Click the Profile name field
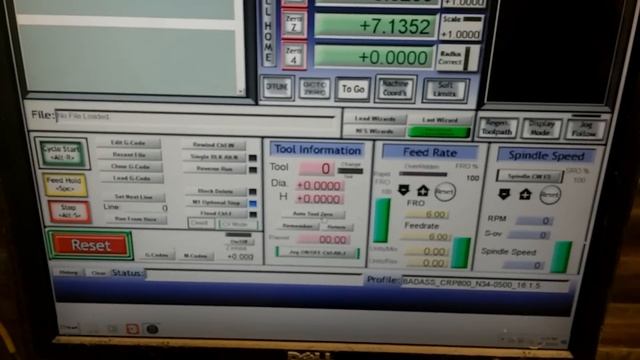640x360 pixels. click(485, 284)
